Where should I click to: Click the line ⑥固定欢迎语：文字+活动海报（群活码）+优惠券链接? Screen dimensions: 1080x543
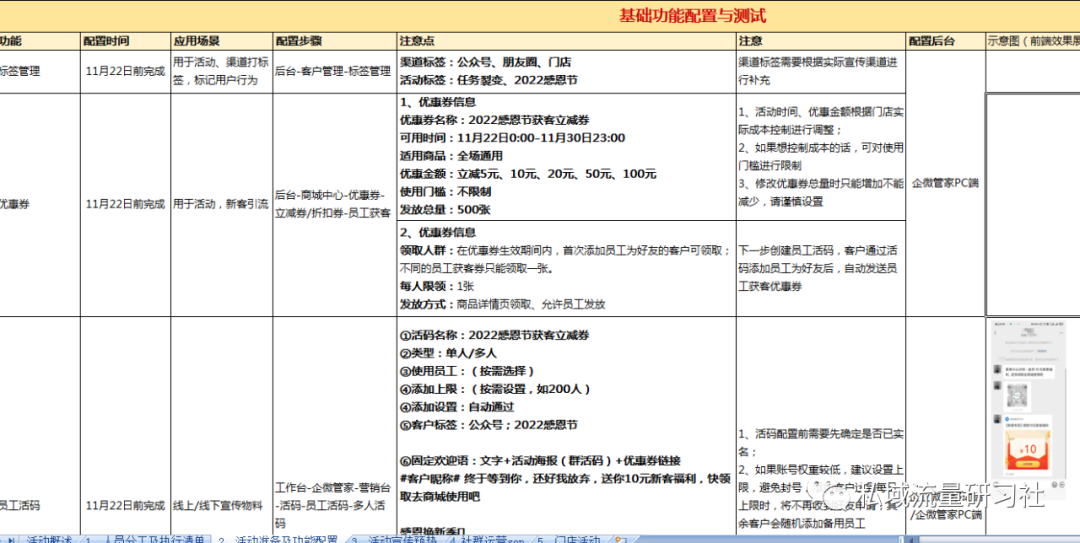click(541, 460)
